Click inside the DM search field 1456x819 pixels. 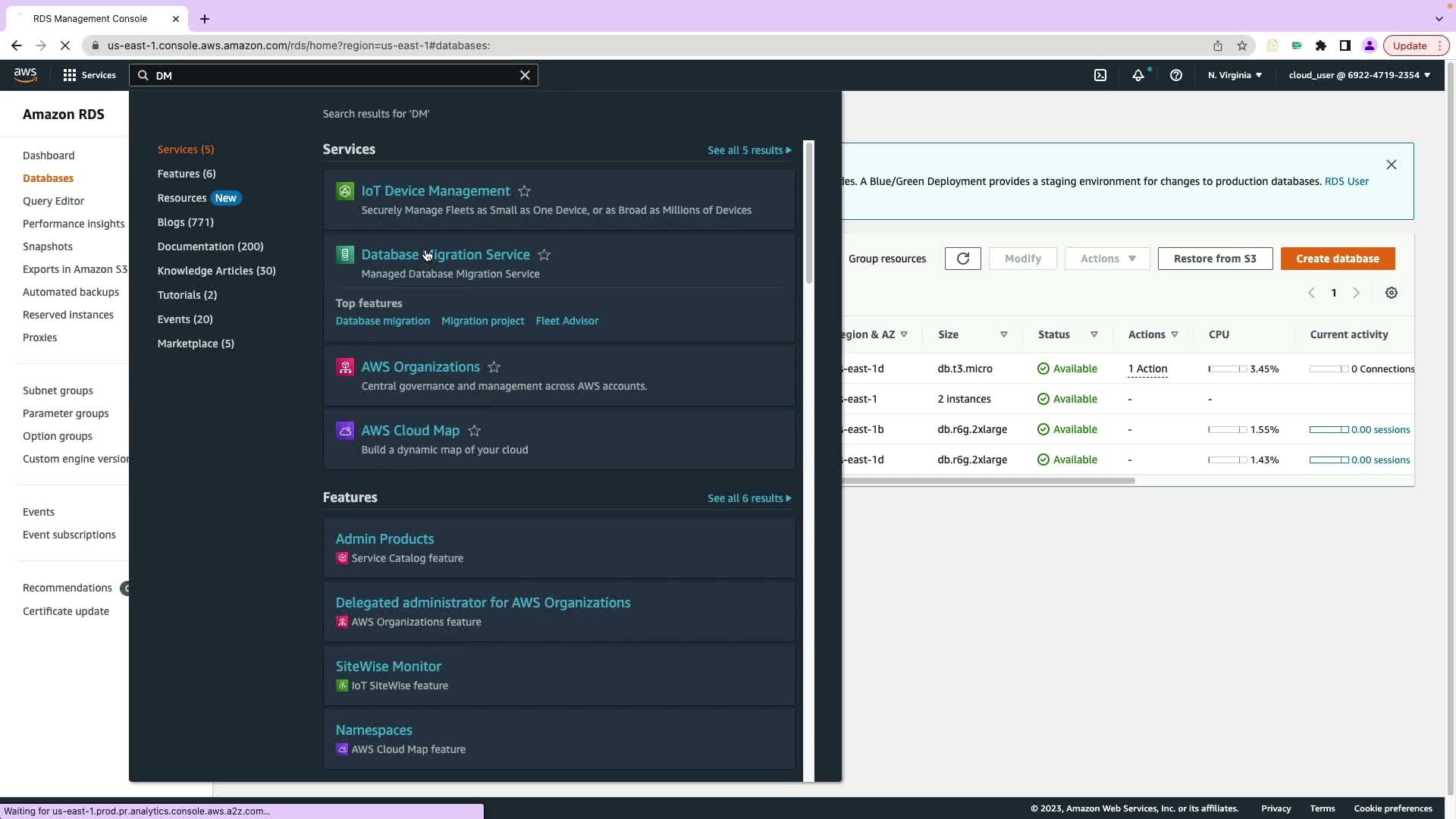click(334, 75)
